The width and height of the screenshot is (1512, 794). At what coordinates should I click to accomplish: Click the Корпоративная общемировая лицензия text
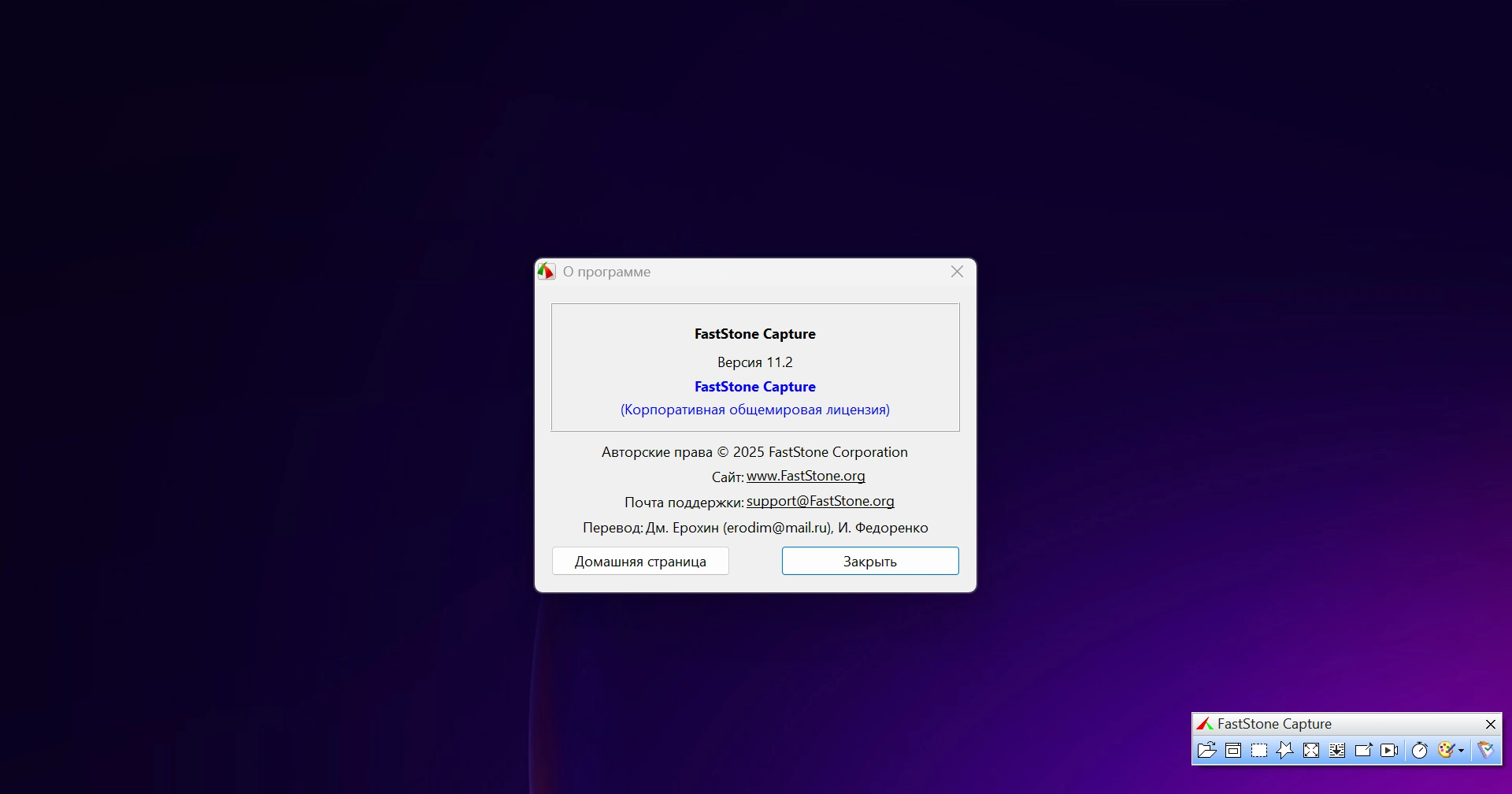pyautogui.click(x=755, y=410)
